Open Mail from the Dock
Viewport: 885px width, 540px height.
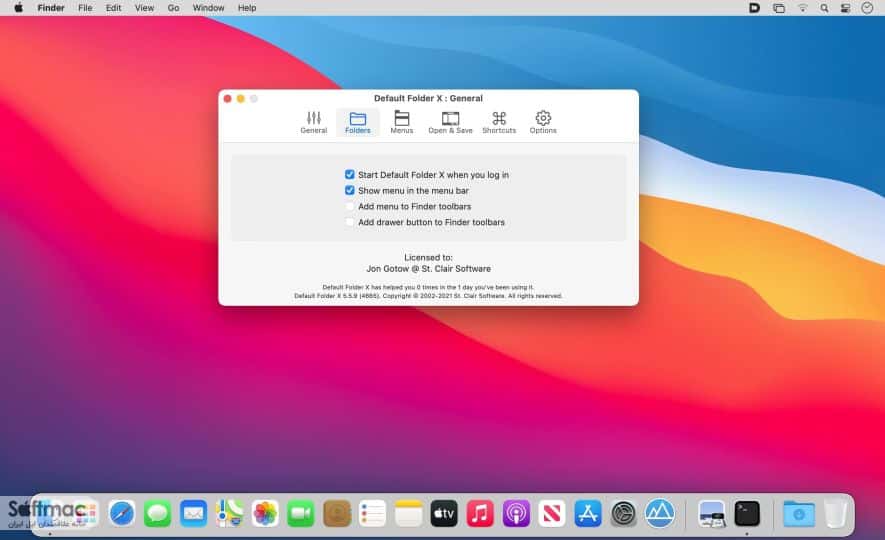194,513
